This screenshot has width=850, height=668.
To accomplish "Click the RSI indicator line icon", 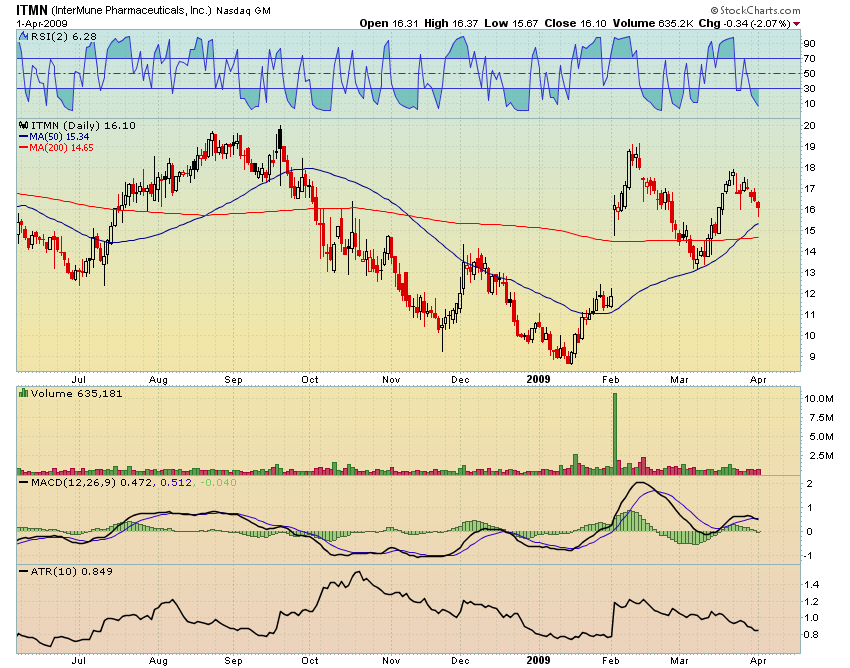I will coord(23,36).
